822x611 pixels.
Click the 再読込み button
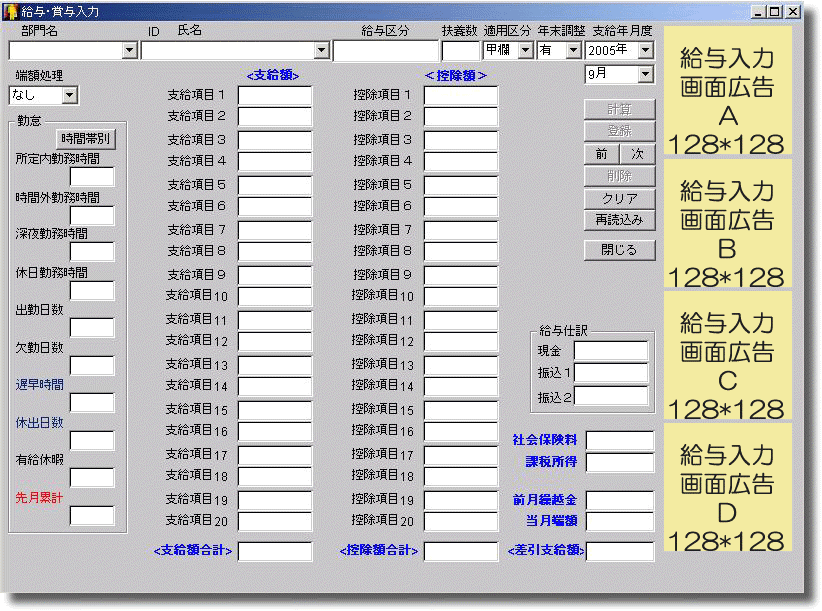[x=619, y=220]
